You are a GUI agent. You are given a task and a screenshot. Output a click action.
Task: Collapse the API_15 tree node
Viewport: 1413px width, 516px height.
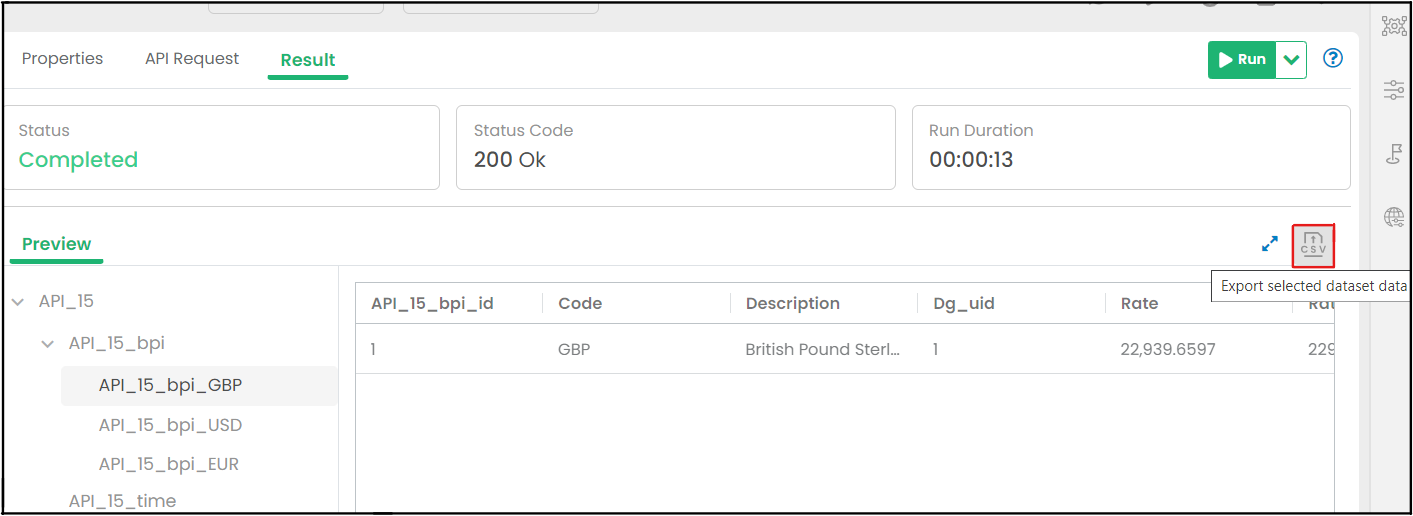coord(18,301)
